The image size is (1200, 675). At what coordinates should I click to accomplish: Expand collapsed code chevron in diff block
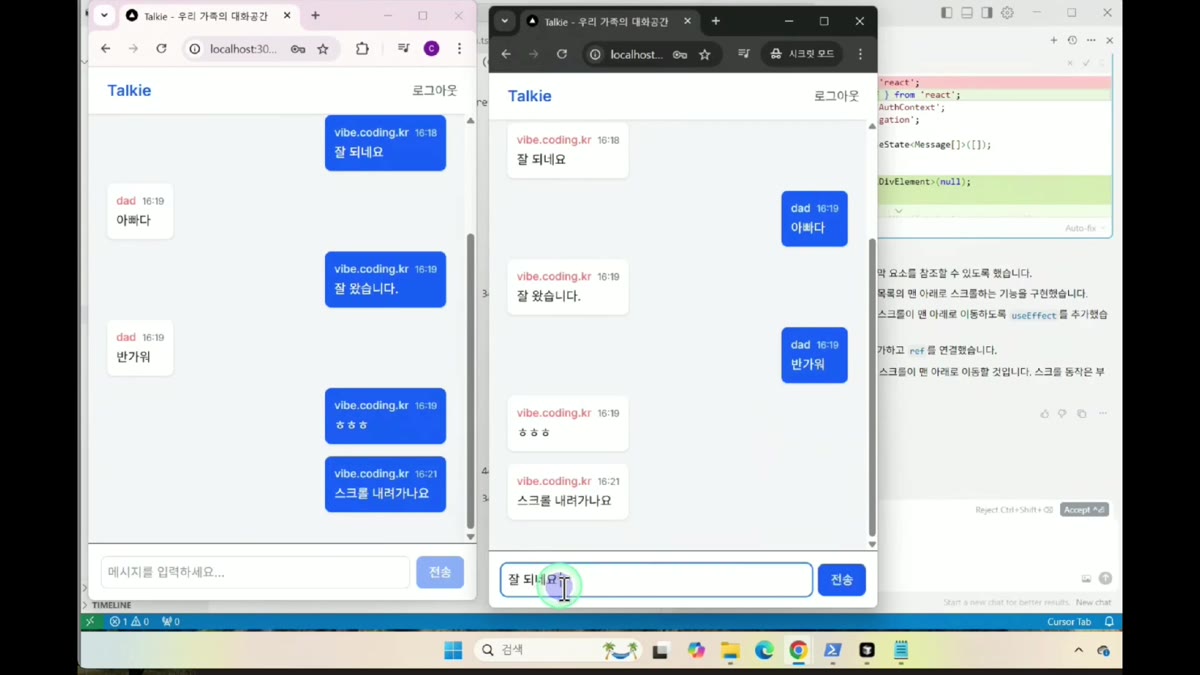pyautogui.click(x=898, y=211)
